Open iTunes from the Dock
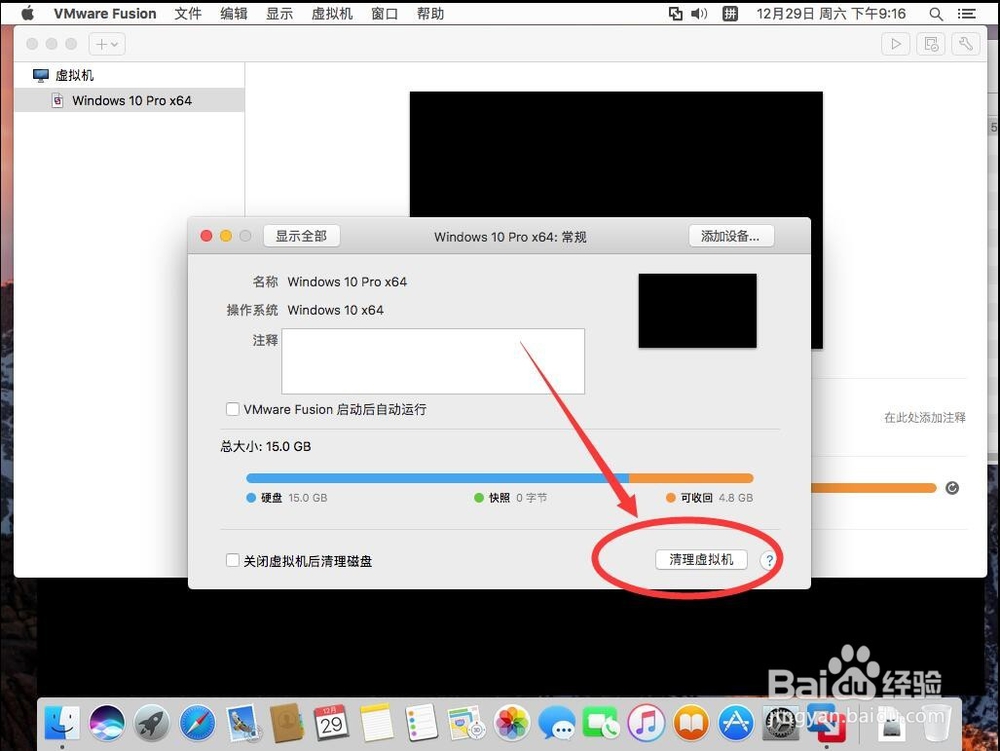 point(646,723)
